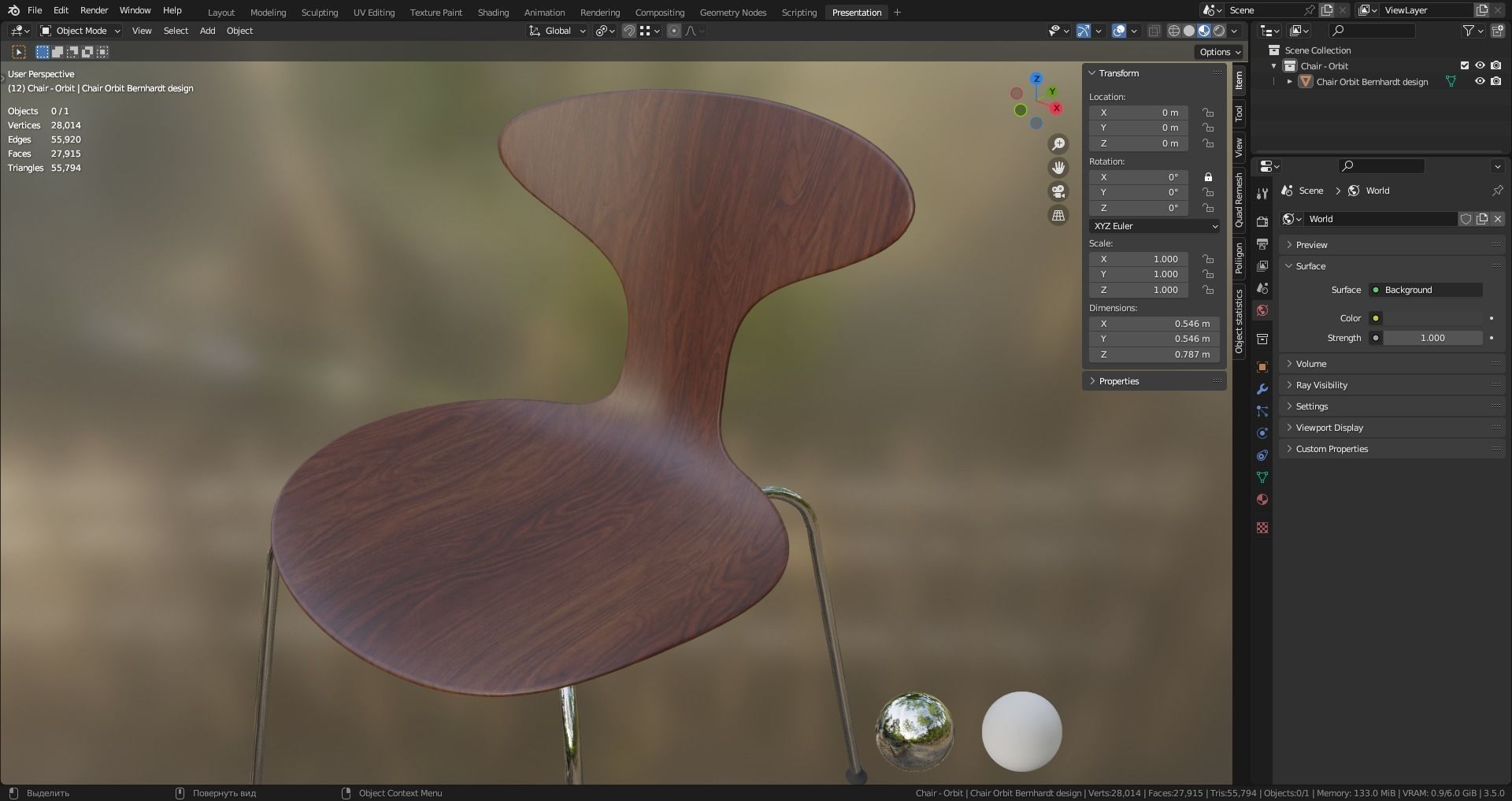
Task: Open the Physics properties tab icon
Action: 1262,433
